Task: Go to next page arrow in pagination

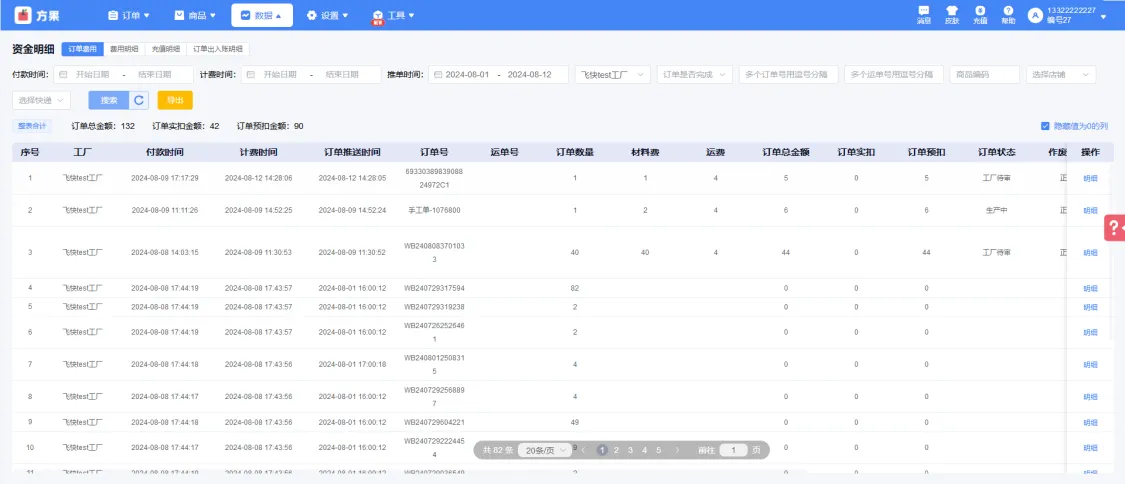Action: tap(677, 450)
